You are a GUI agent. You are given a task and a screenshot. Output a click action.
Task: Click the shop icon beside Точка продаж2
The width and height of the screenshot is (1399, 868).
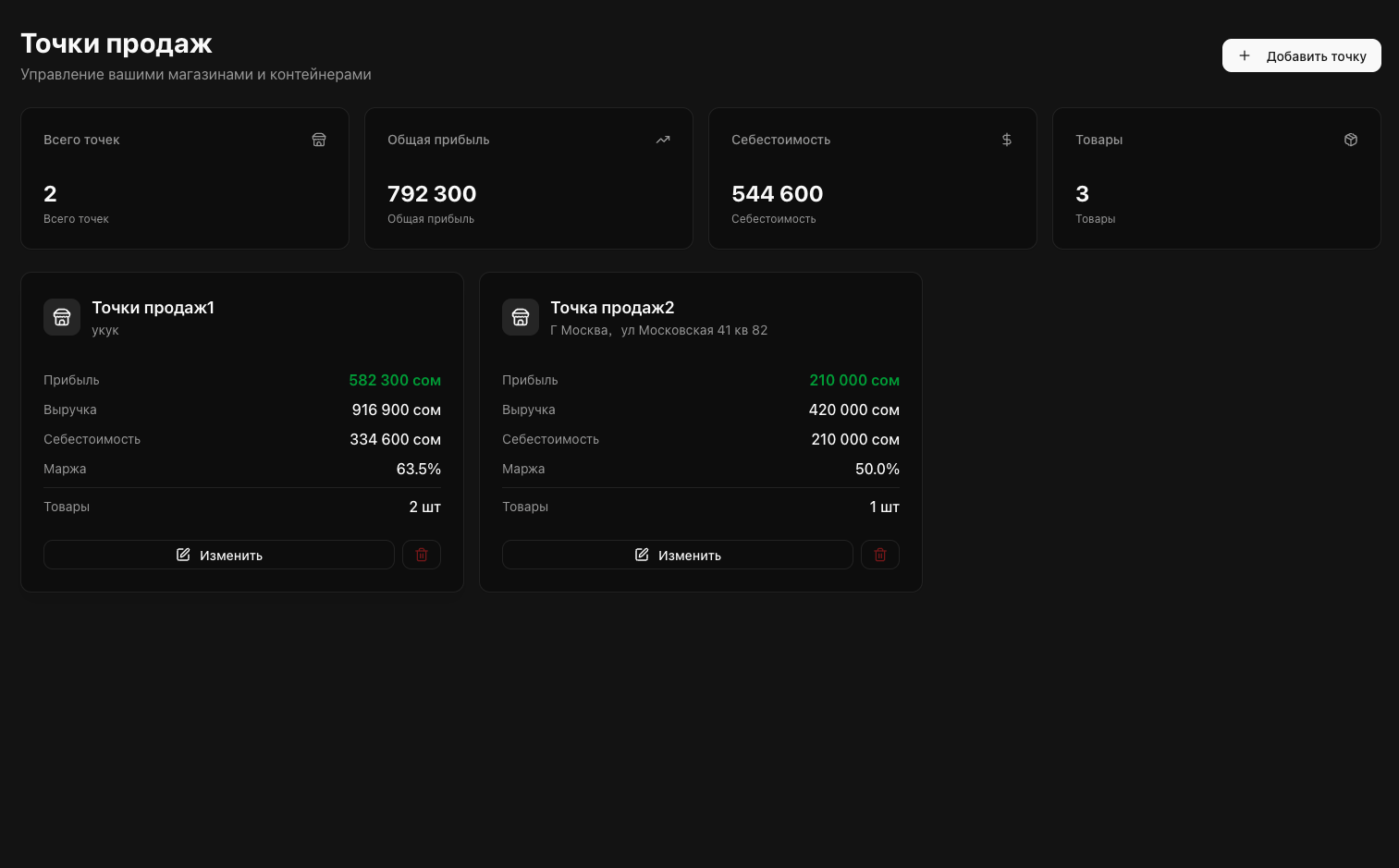click(521, 317)
